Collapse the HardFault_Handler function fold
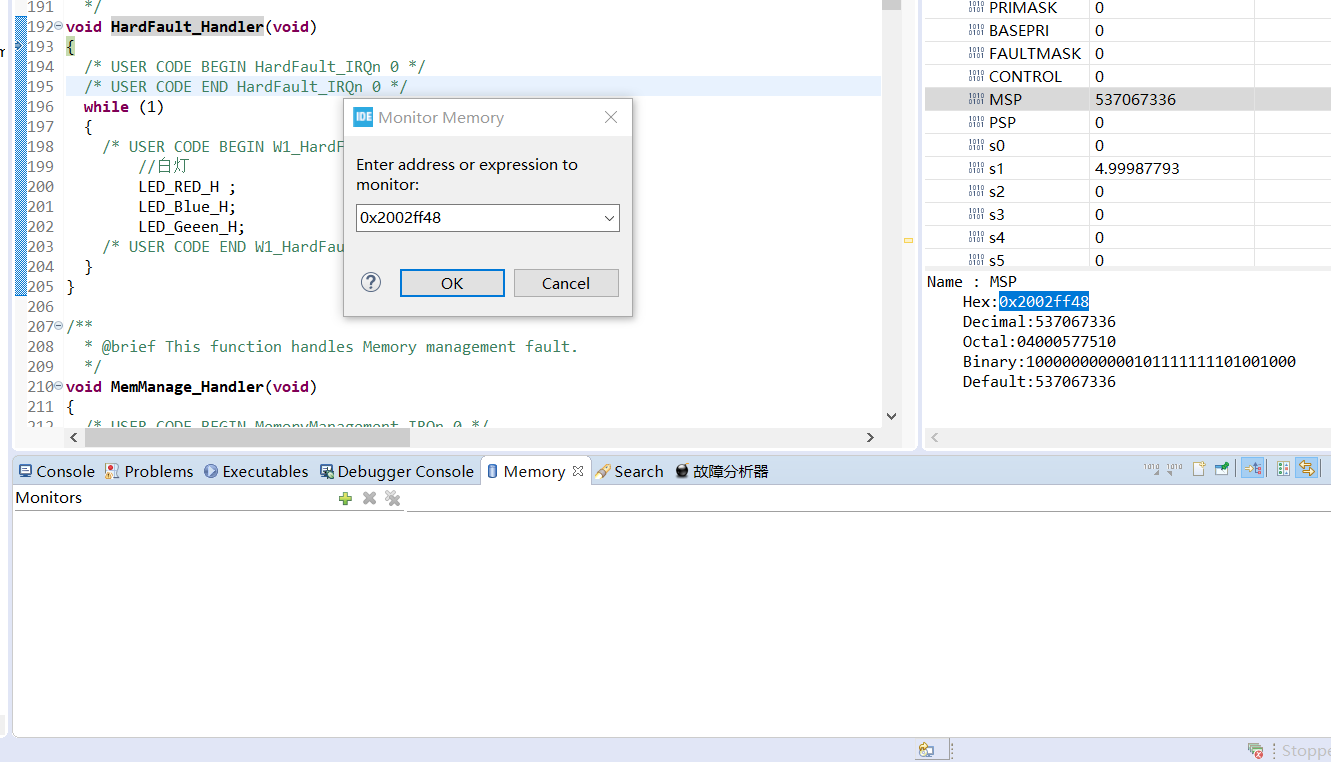The image size is (1331, 762). (56, 26)
